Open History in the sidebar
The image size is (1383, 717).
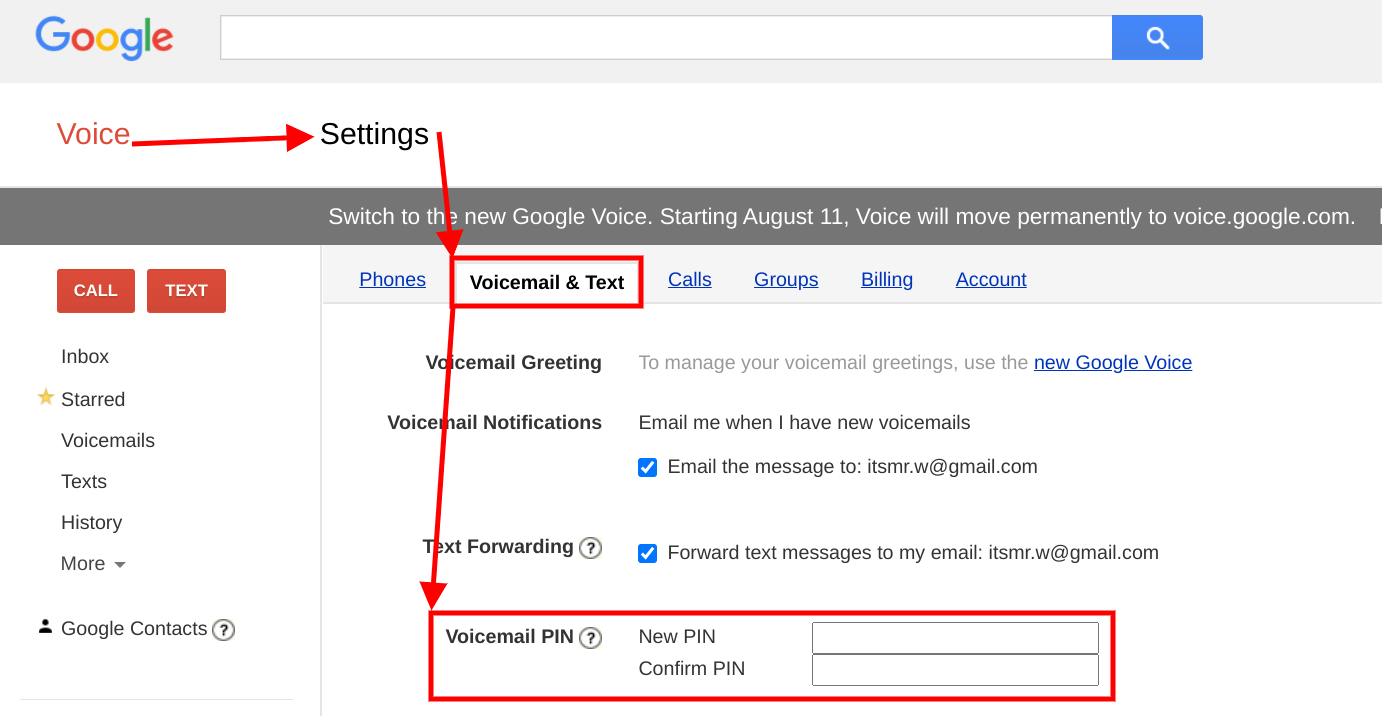click(x=91, y=523)
